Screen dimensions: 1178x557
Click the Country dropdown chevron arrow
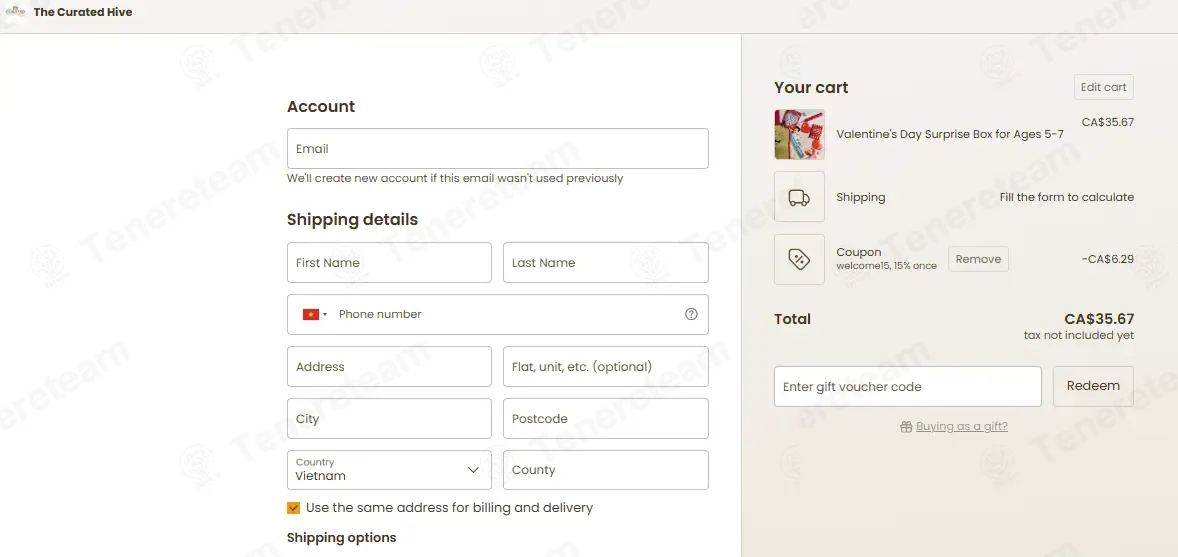click(473, 470)
